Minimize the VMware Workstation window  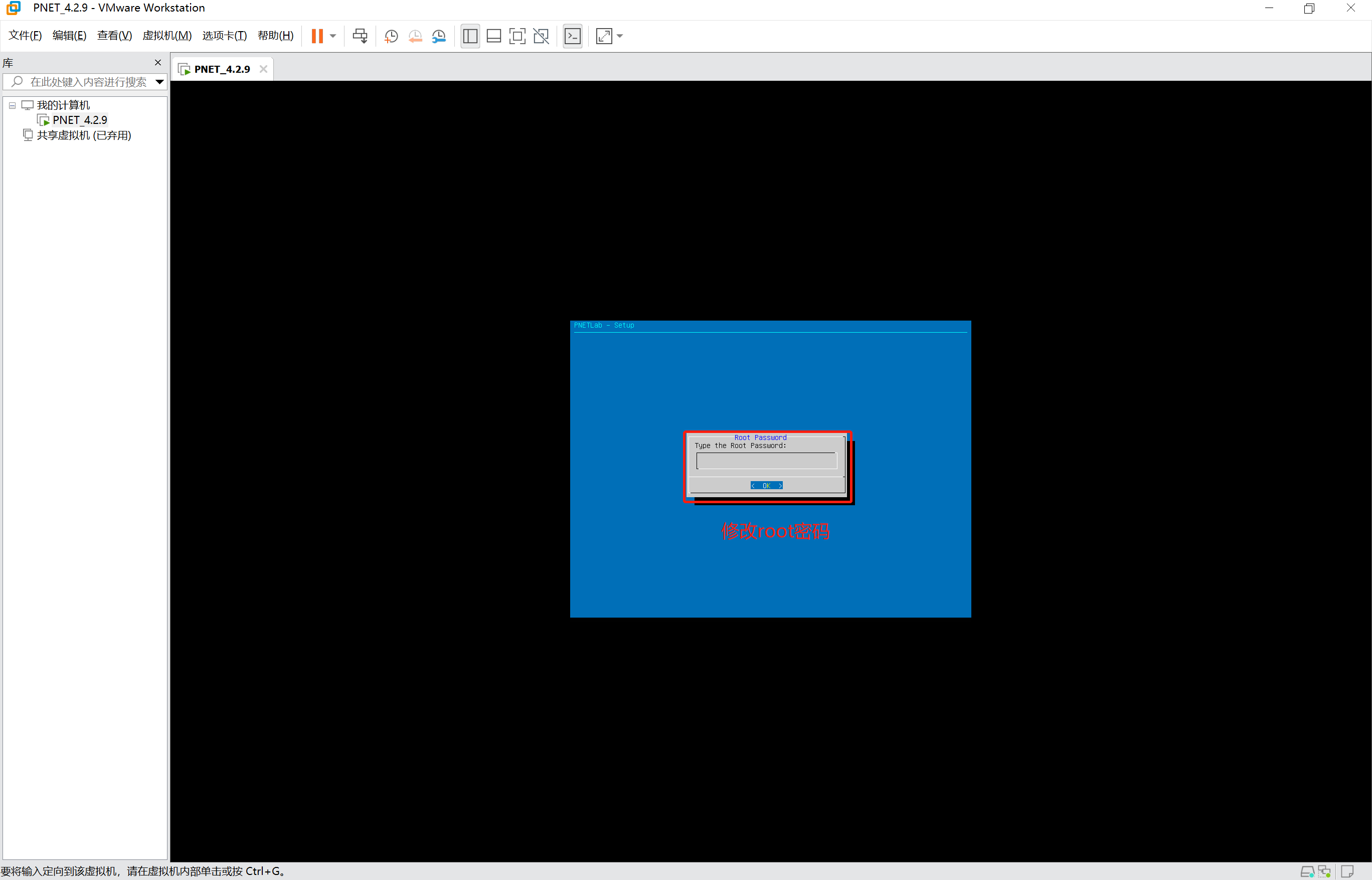(1269, 8)
